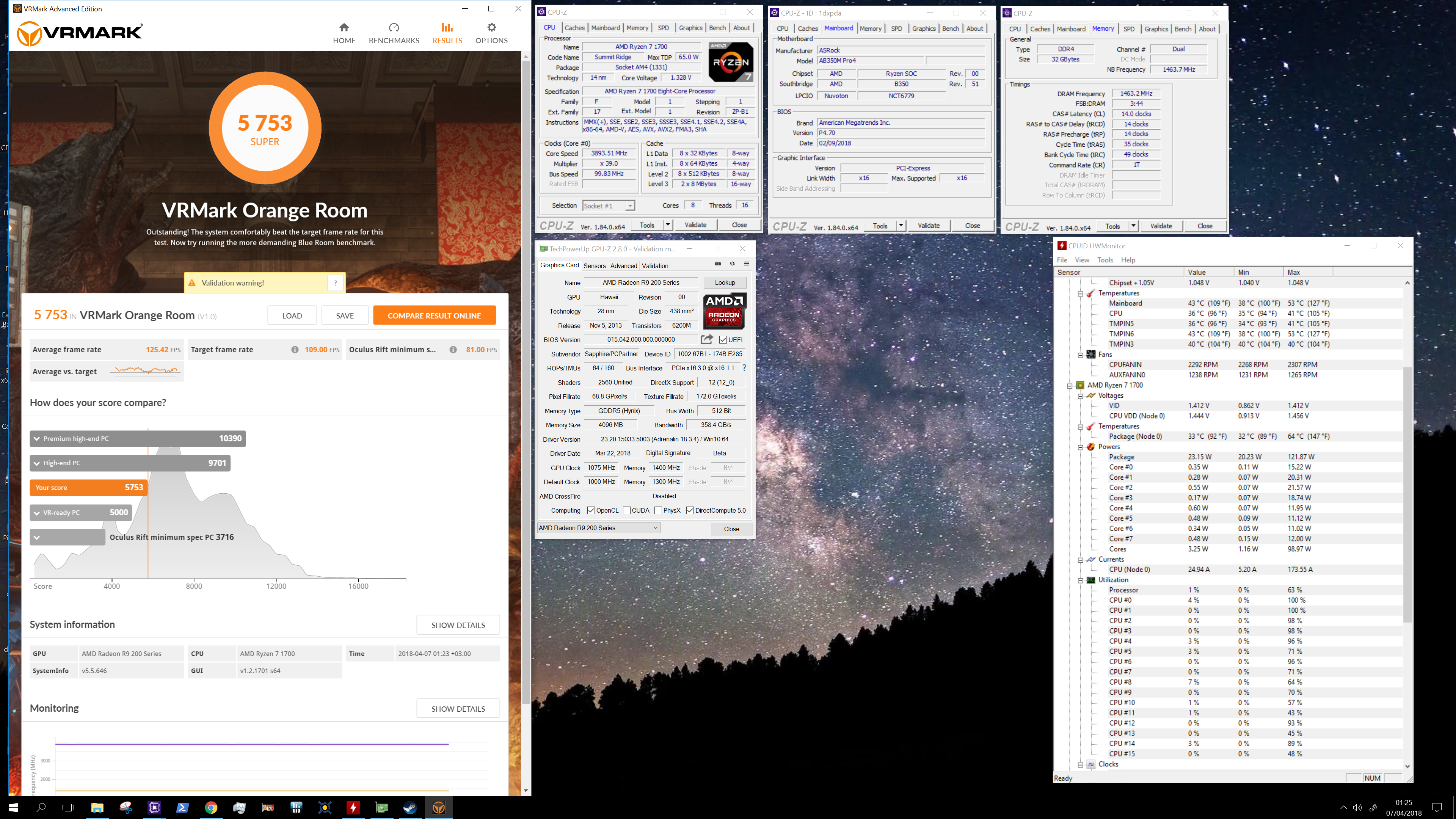Click CPU-Z taskbar icon
The height and width of the screenshot is (819, 1456).
[x=154, y=807]
